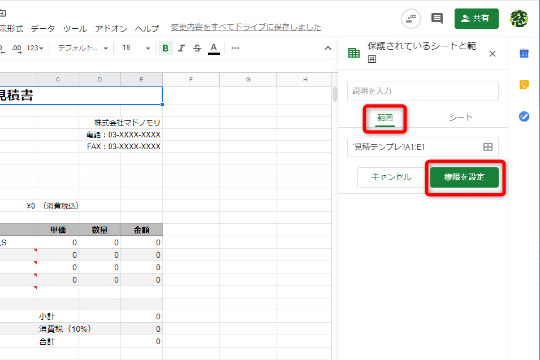
Task: Click the 金額 header cell
Action: (x=142, y=230)
